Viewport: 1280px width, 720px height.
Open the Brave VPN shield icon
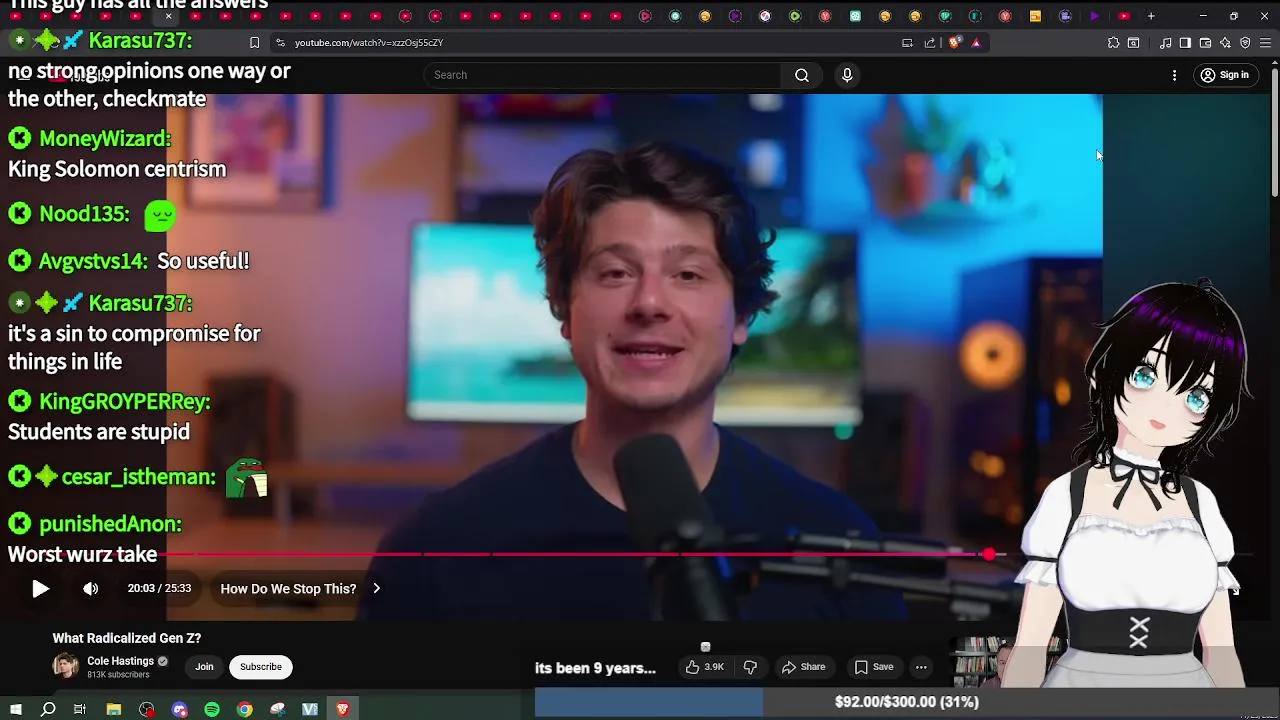[x=1245, y=43]
